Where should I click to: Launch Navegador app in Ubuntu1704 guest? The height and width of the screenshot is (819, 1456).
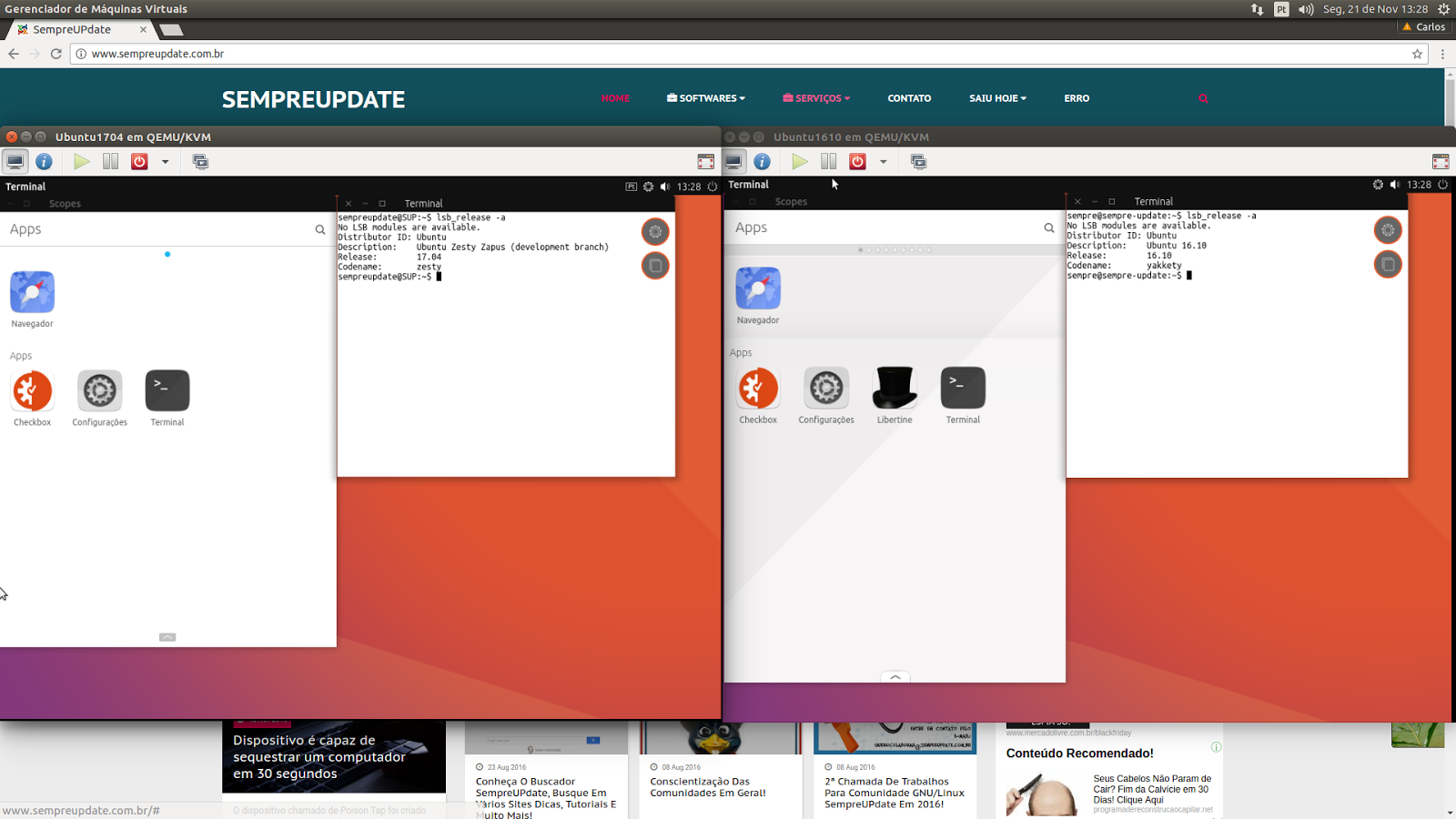pos(32,292)
